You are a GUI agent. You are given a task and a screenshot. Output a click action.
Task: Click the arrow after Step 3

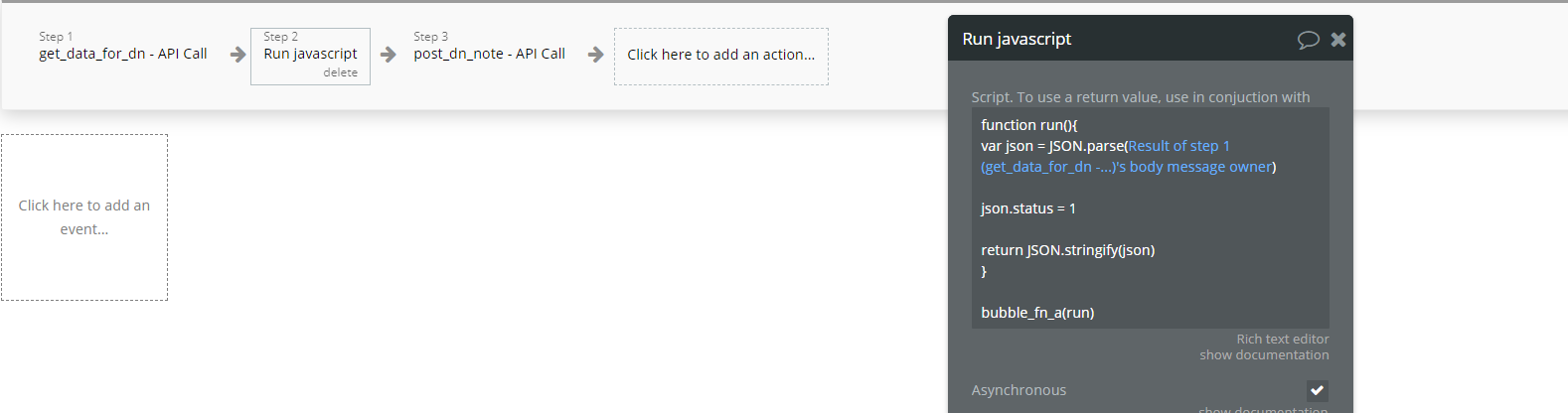[596, 55]
